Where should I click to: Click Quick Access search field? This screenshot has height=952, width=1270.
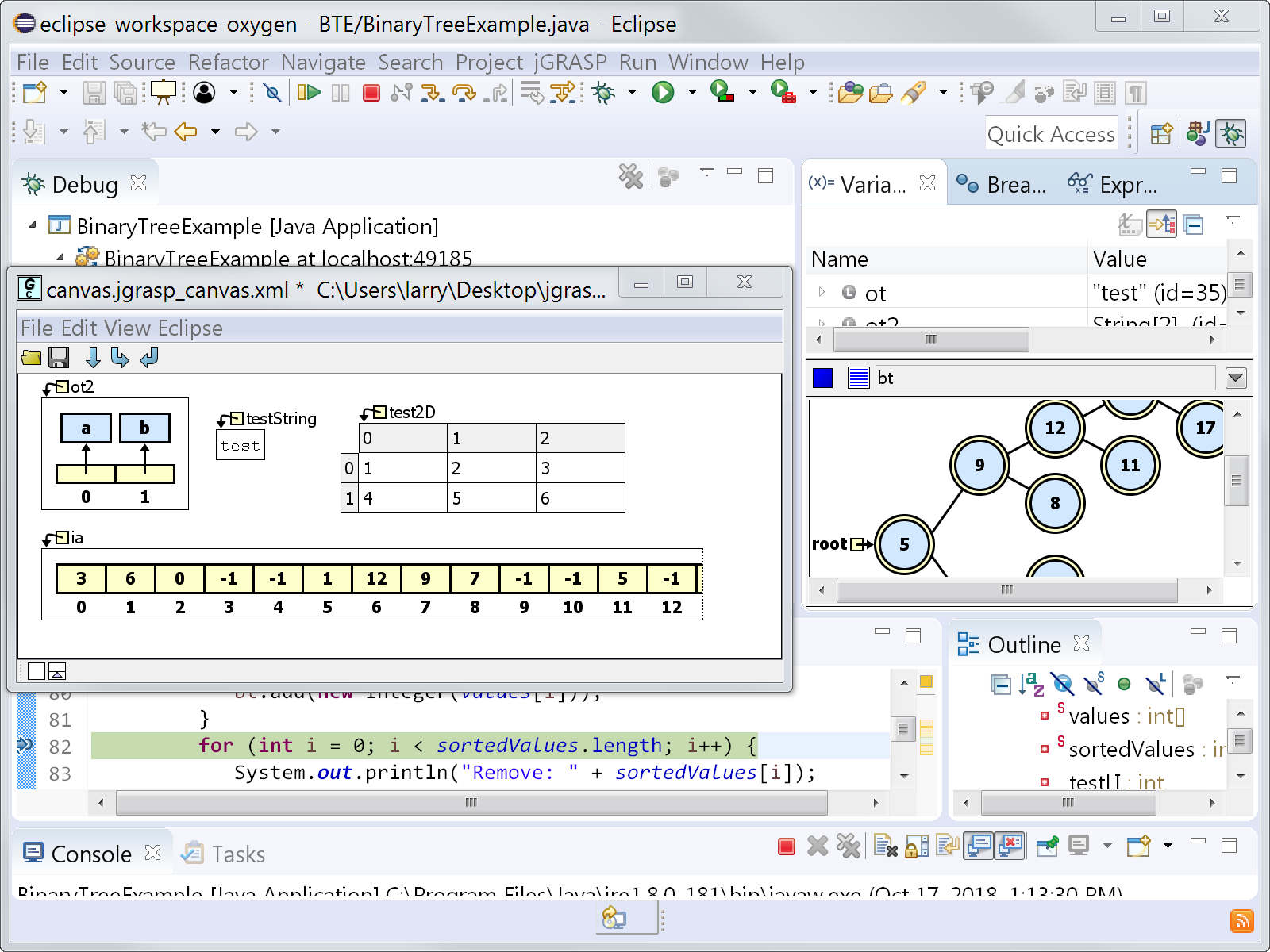(1051, 134)
